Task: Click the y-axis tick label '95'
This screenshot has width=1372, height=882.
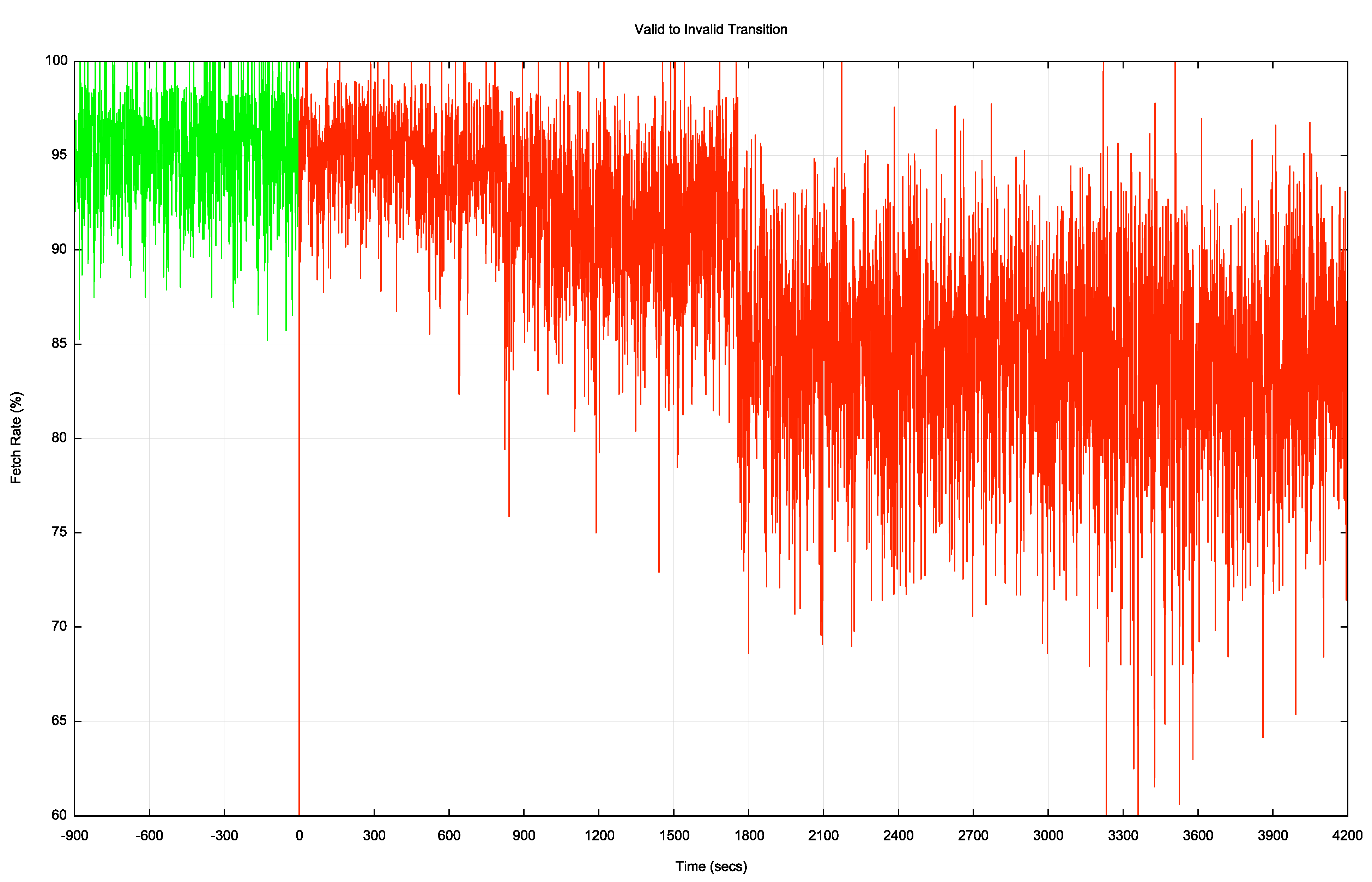Action: pyautogui.click(x=59, y=155)
